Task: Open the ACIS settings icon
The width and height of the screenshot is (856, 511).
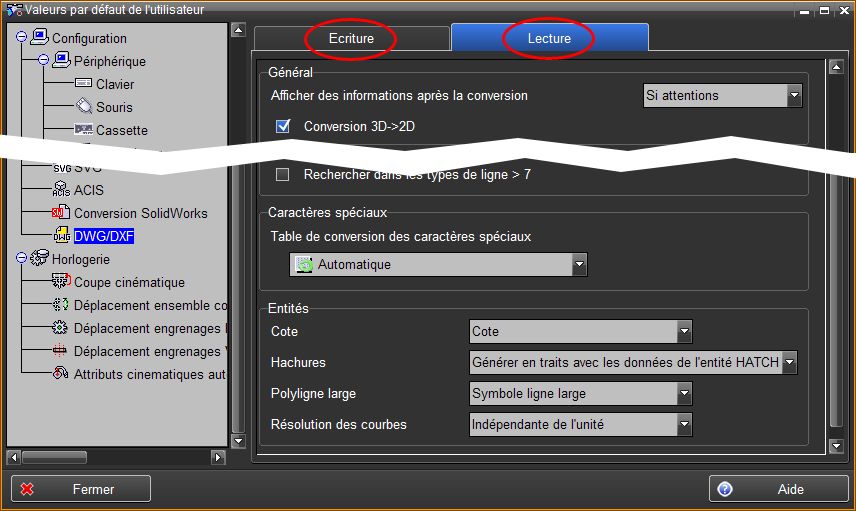Action: tap(62, 190)
